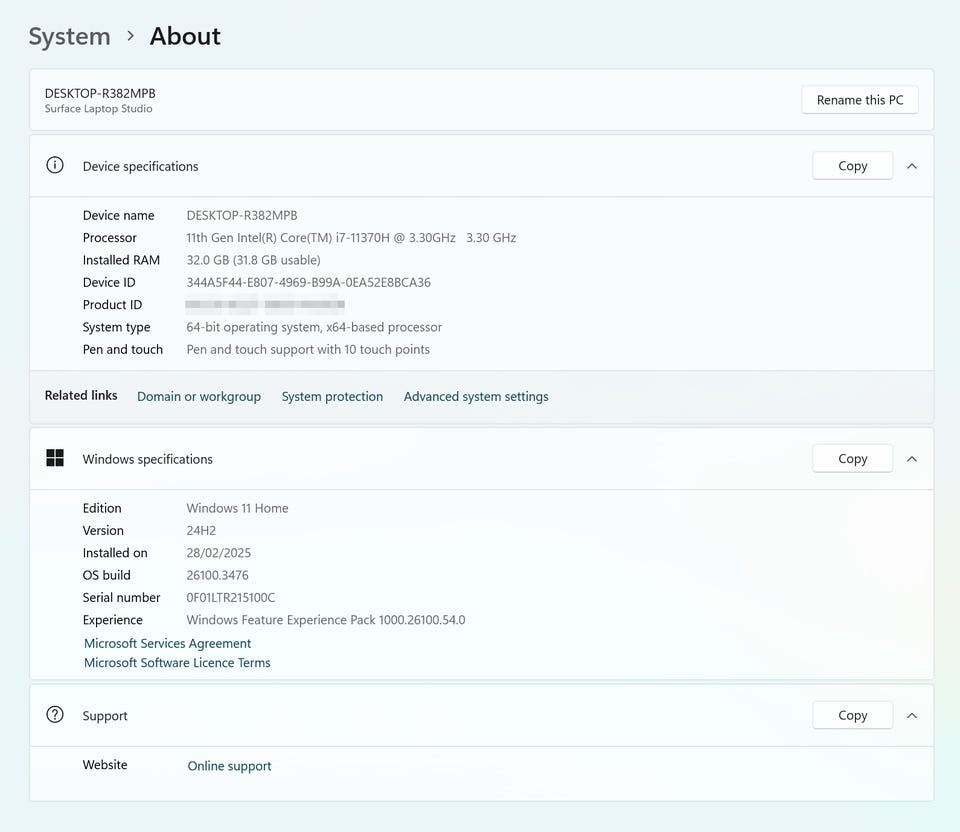Copy the Windows specifications details
The height and width of the screenshot is (832, 960).
852,459
